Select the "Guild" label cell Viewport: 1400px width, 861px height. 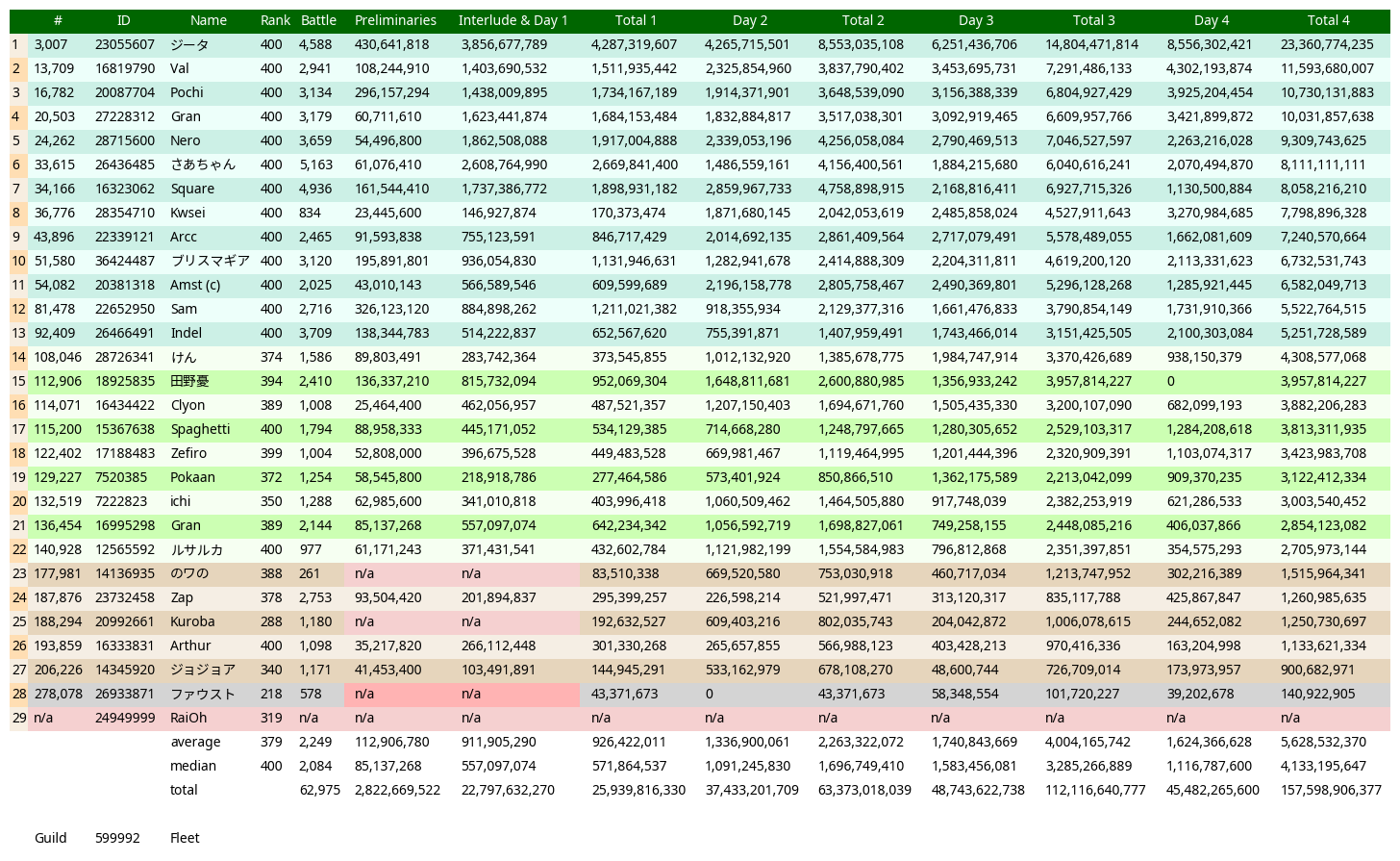[x=50, y=838]
